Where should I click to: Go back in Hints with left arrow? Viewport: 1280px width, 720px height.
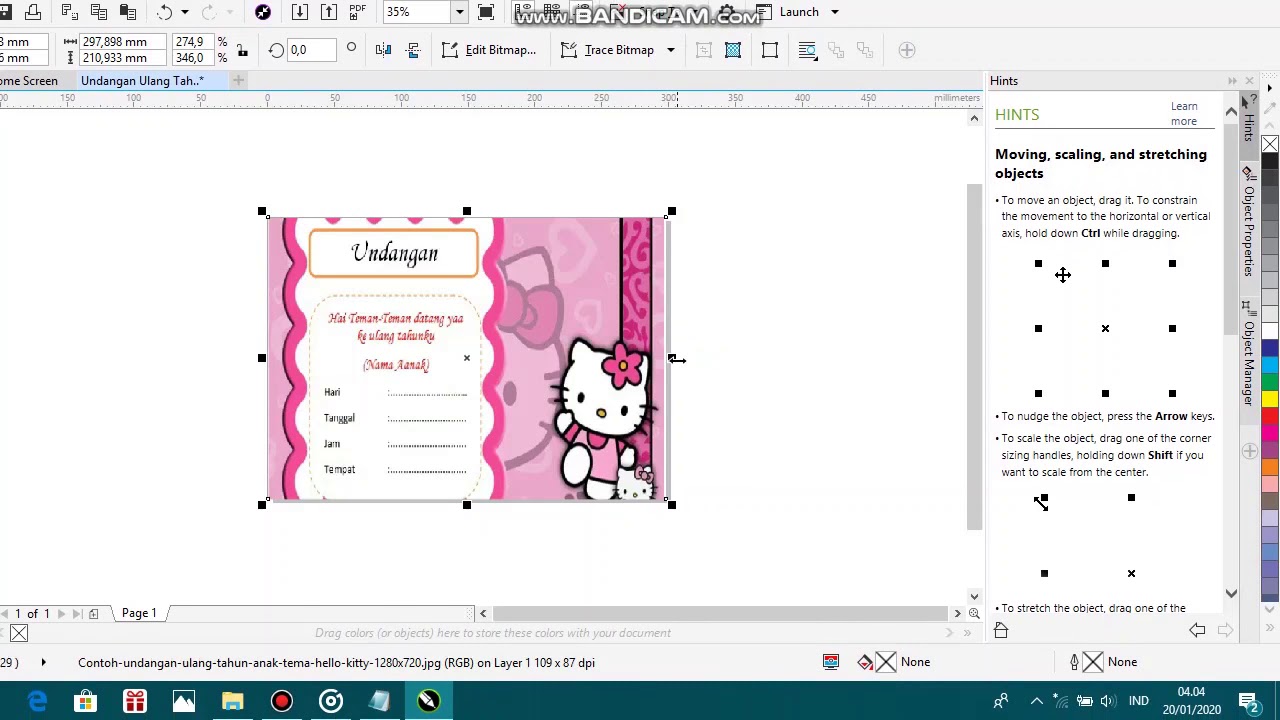(1197, 630)
